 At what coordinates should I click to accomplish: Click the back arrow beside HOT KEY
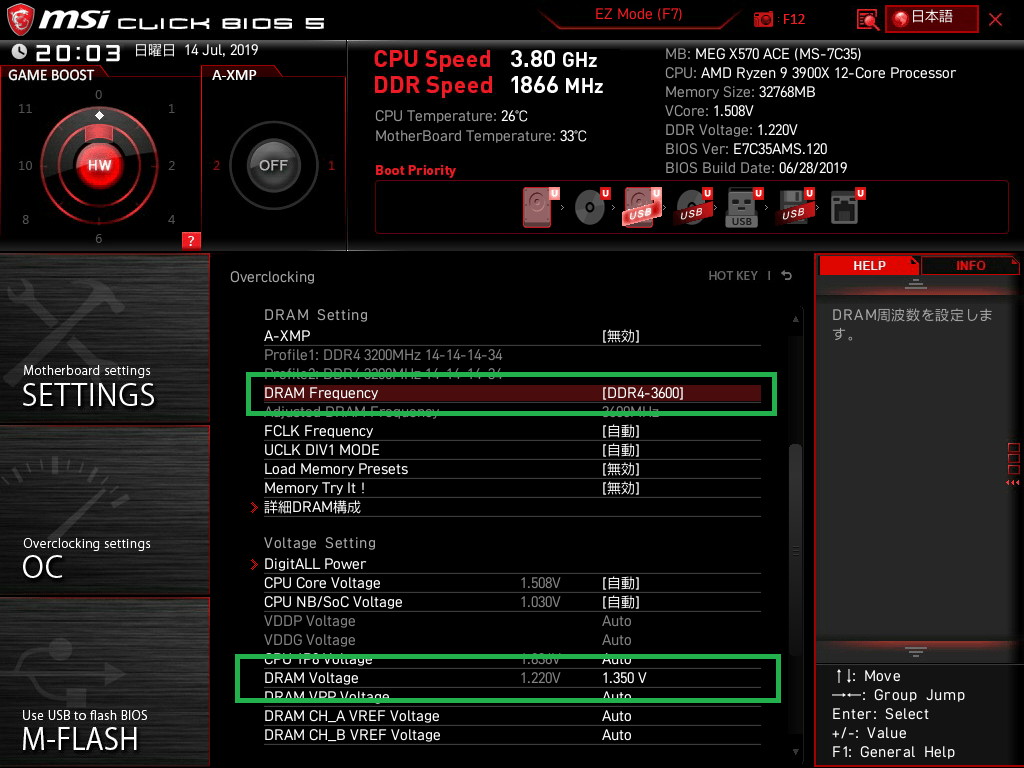787,276
